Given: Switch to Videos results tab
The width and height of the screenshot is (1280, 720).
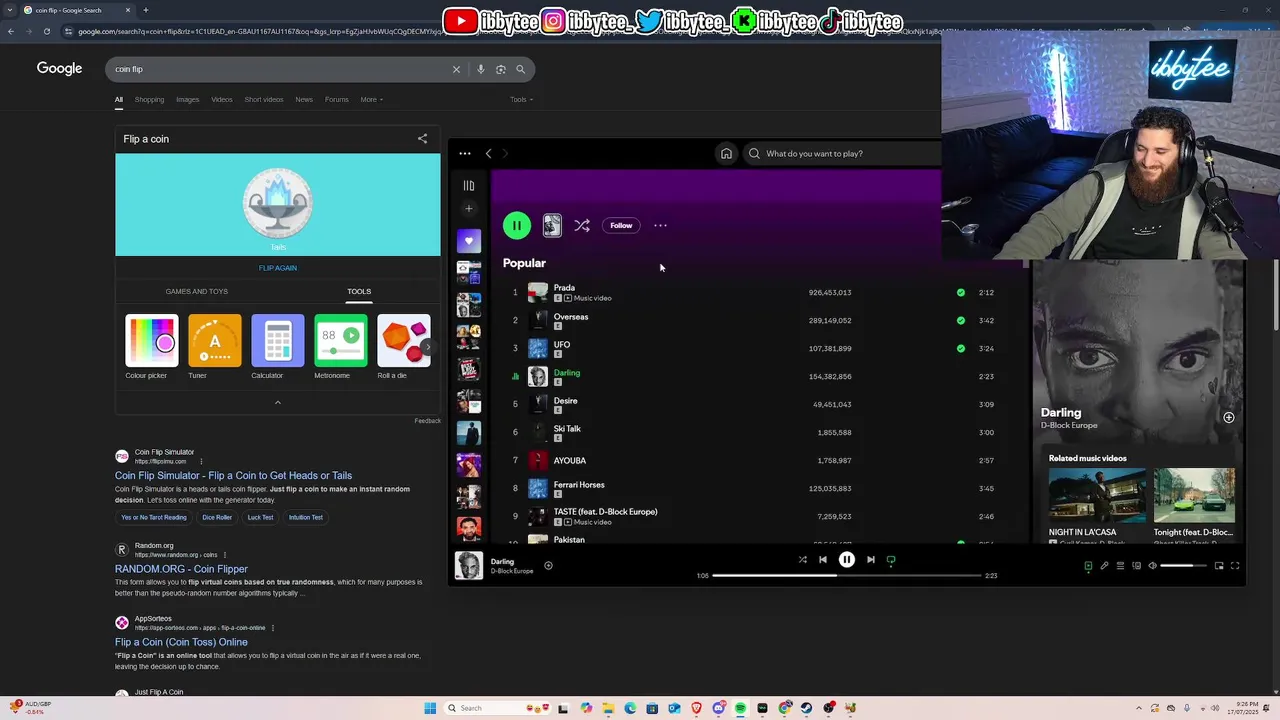Looking at the screenshot, I should click(222, 99).
